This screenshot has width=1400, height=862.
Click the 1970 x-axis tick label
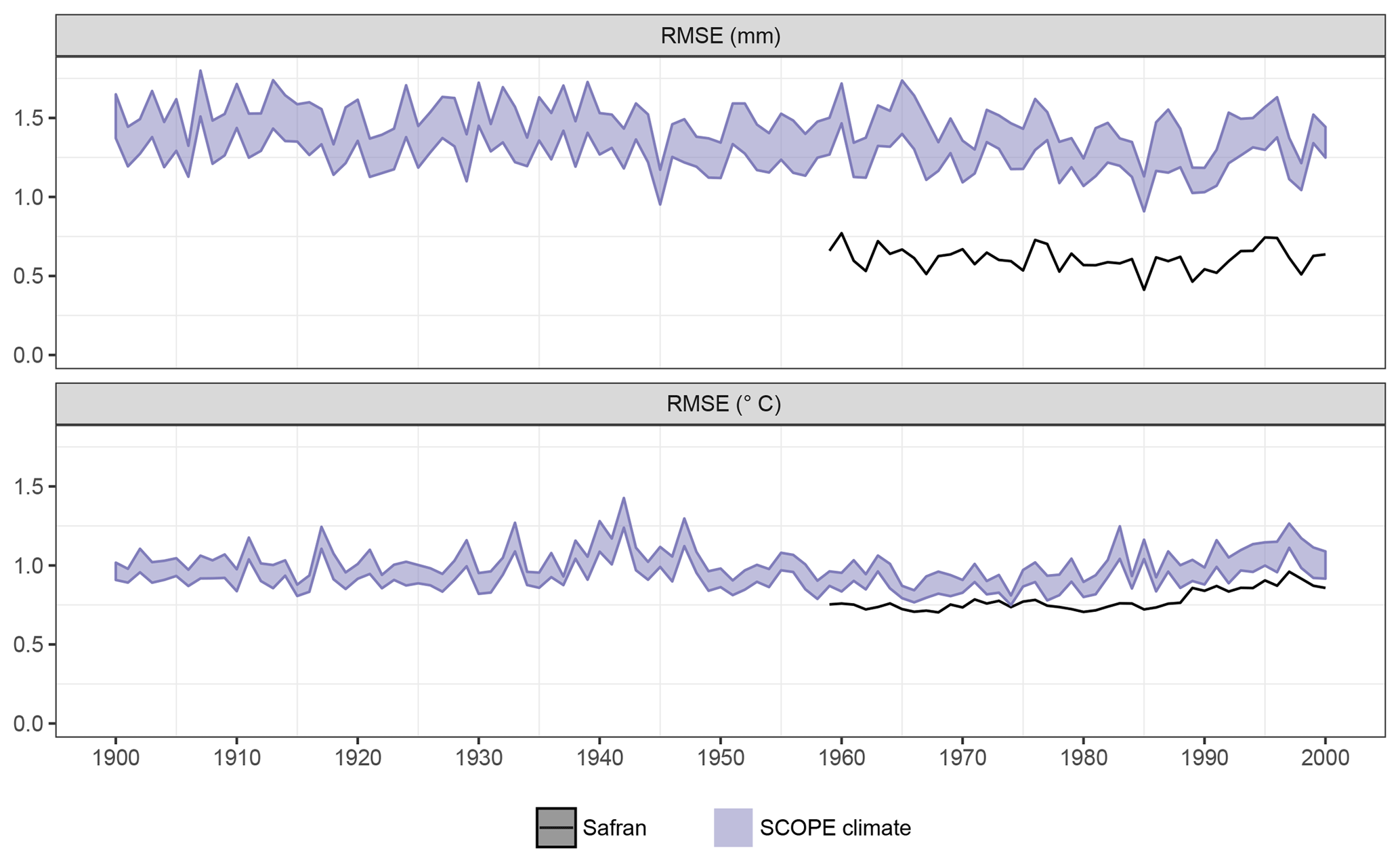tap(962, 758)
